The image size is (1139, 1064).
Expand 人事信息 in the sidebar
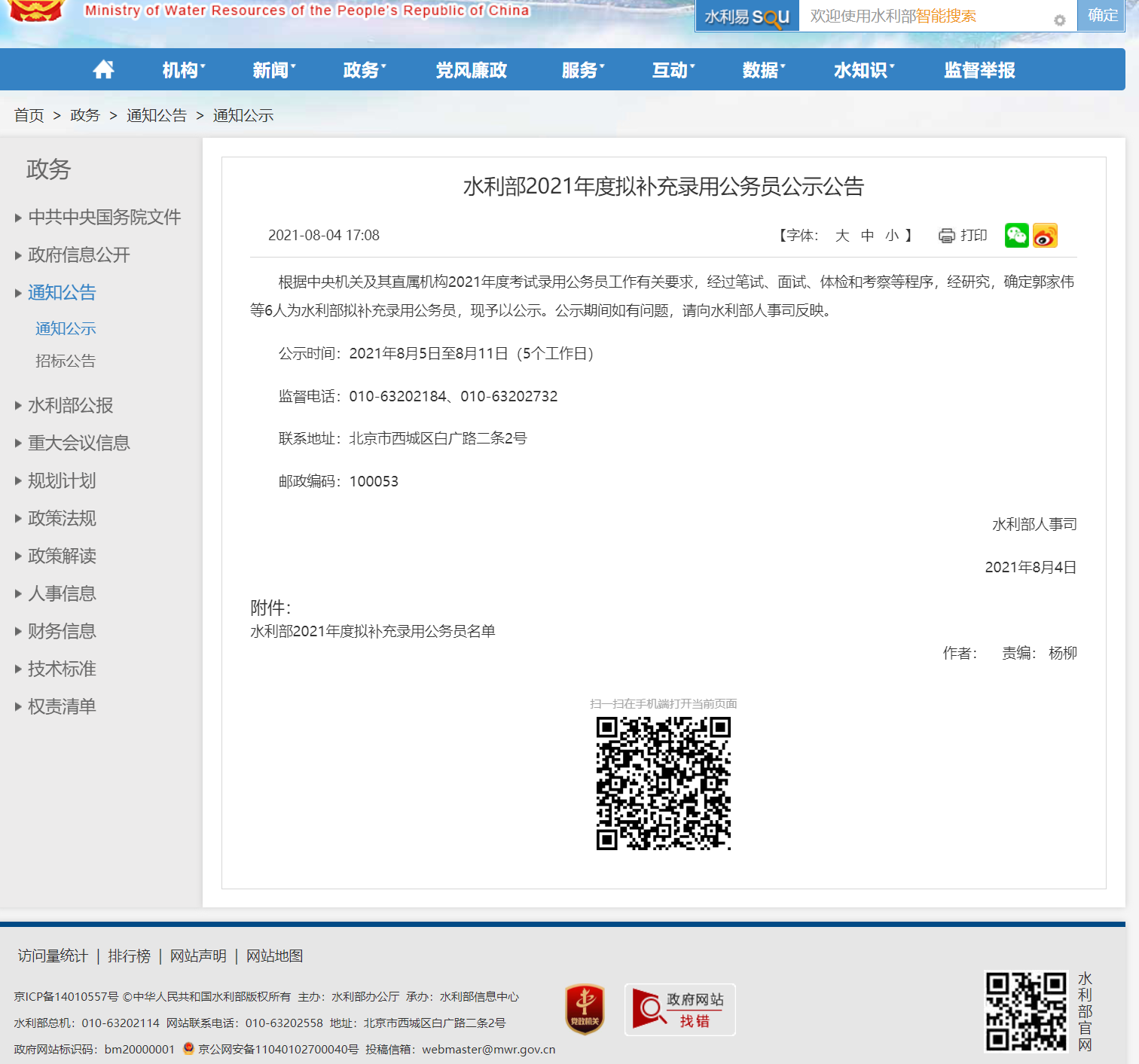[x=62, y=593]
